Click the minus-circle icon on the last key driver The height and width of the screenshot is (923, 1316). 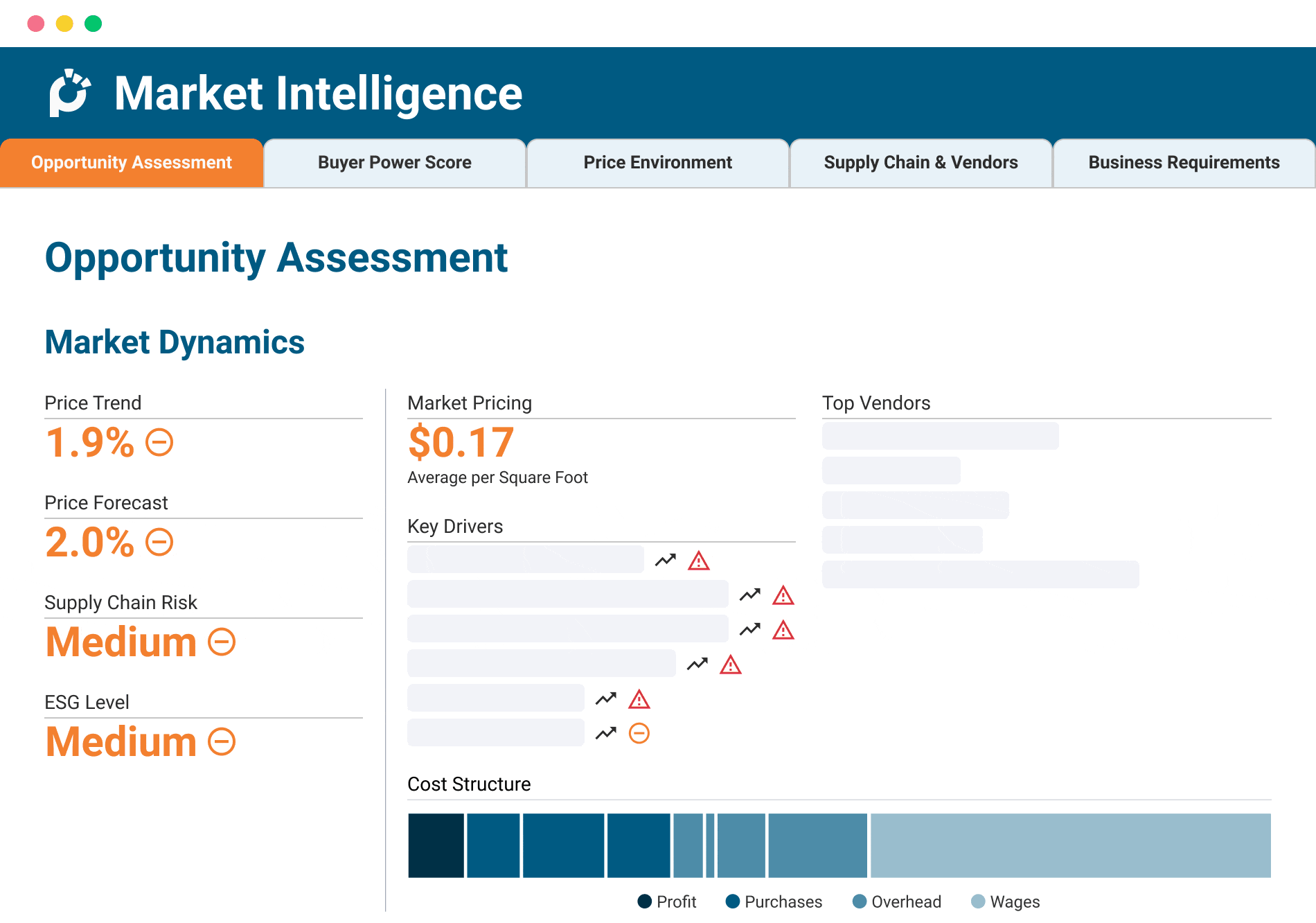coord(639,732)
